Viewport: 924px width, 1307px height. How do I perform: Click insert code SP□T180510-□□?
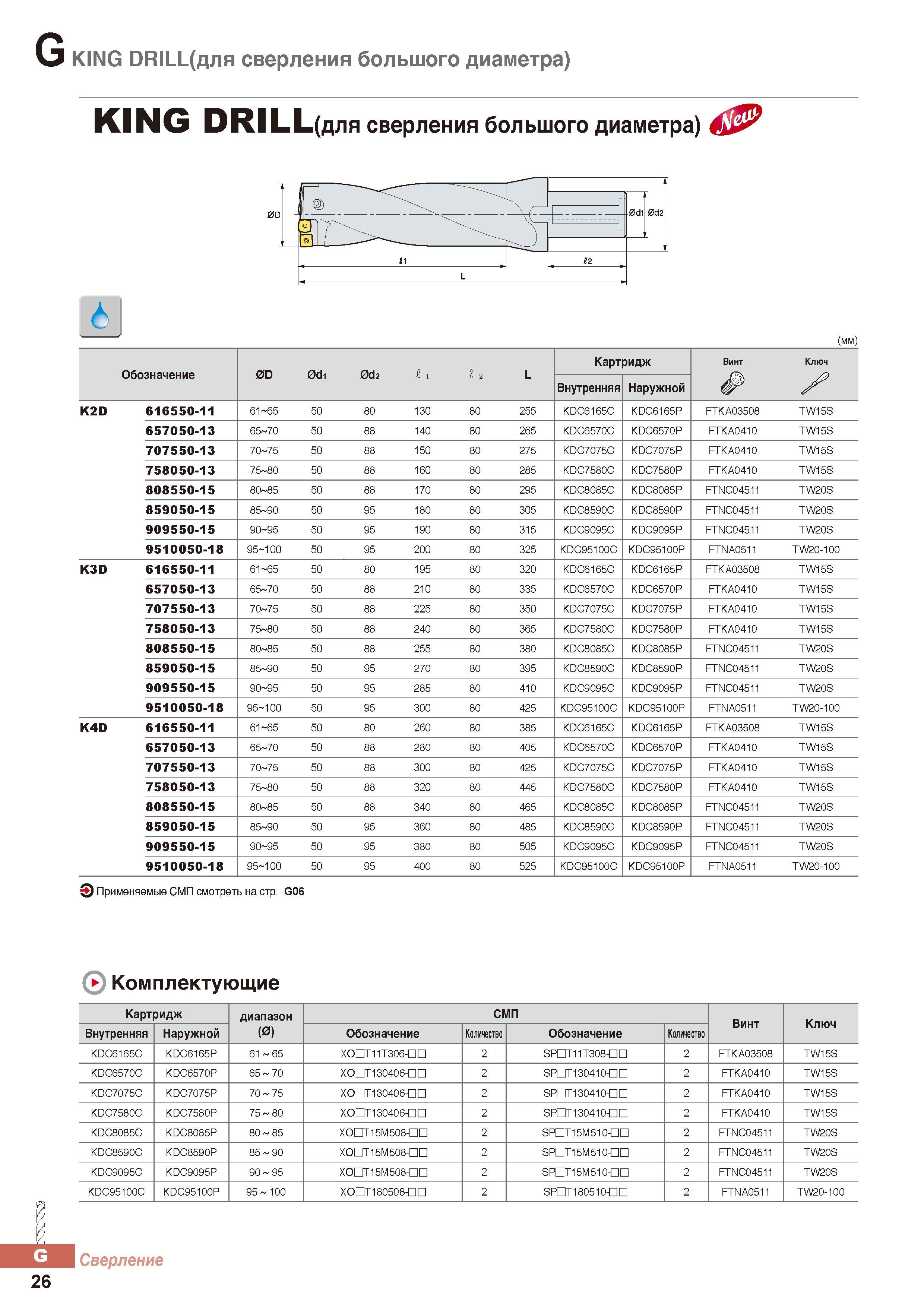pos(585,1192)
